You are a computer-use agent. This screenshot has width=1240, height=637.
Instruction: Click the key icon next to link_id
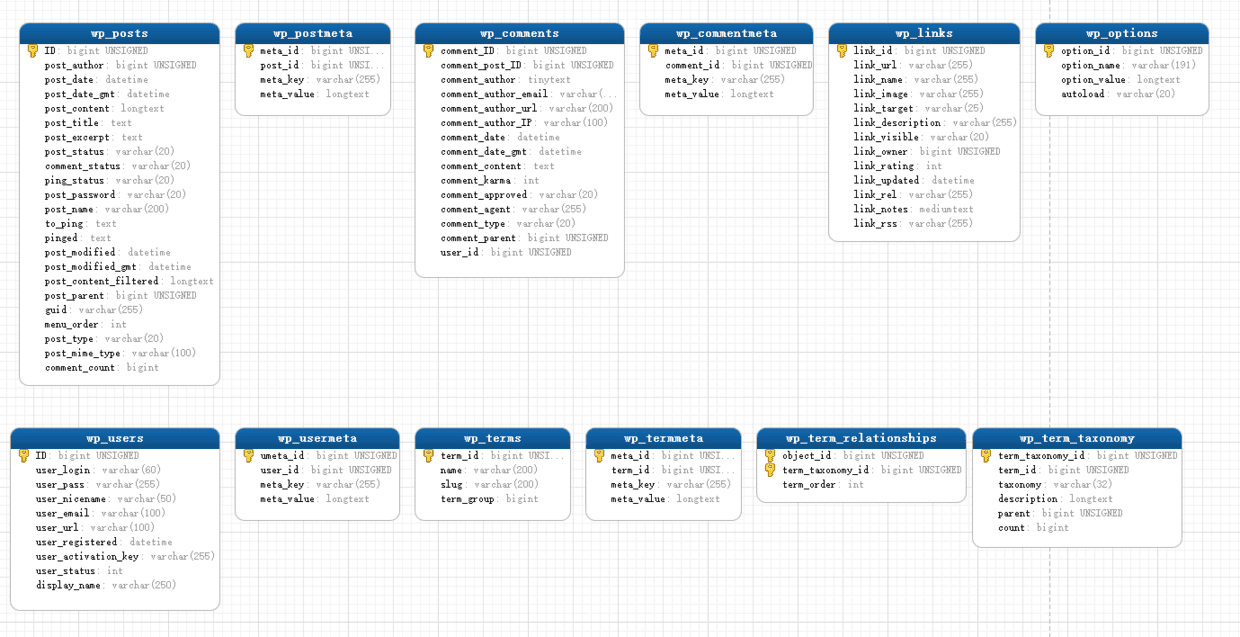point(841,51)
